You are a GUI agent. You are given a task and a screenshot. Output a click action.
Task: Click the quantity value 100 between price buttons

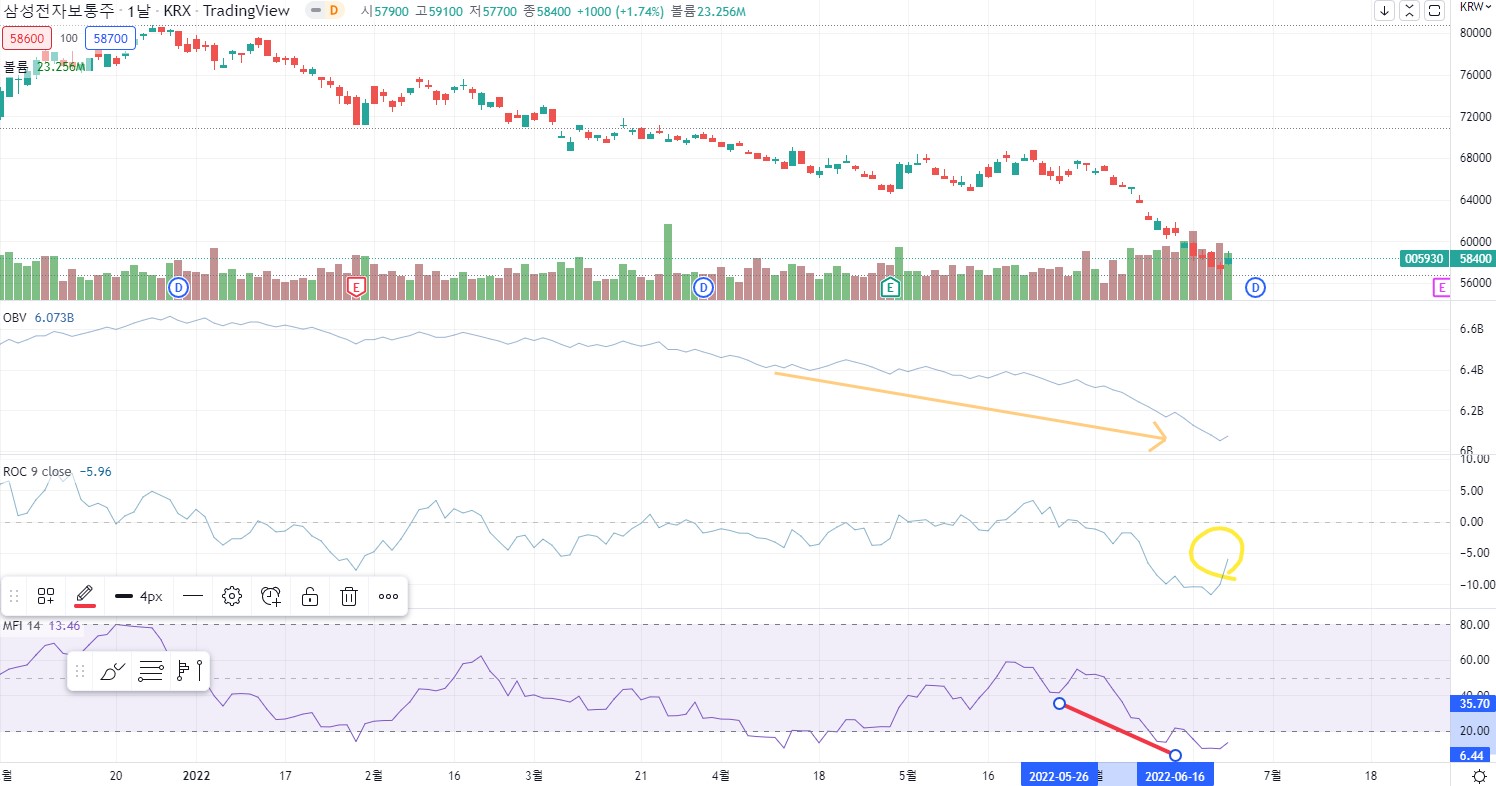pos(68,38)
